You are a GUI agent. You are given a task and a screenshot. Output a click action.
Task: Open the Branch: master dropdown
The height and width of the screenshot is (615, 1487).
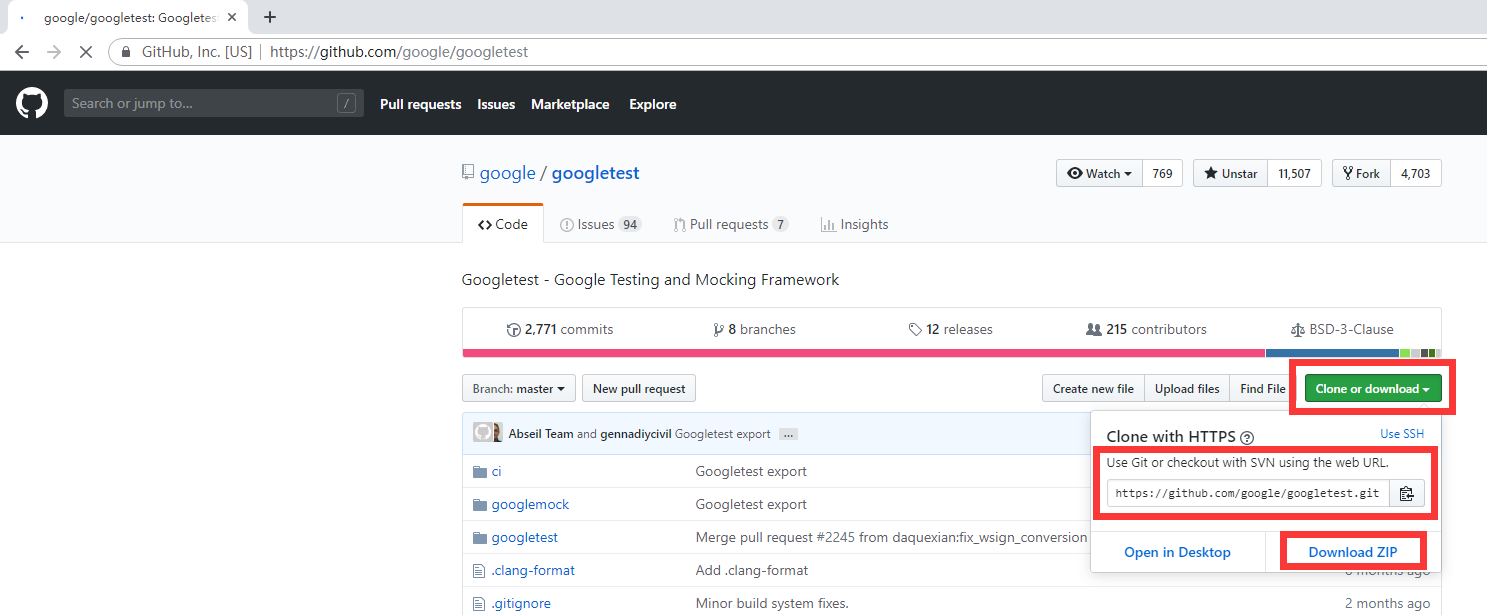[x=519, y=389]
